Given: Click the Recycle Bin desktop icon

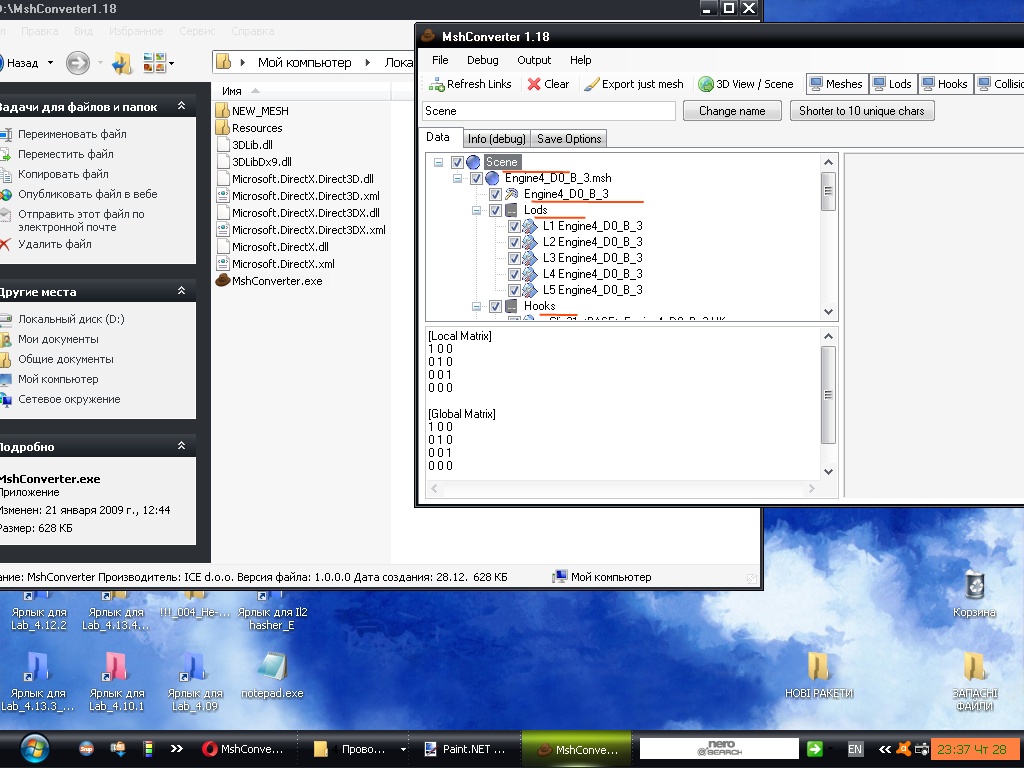Looking at the screenshot, I should pos(974,585).
